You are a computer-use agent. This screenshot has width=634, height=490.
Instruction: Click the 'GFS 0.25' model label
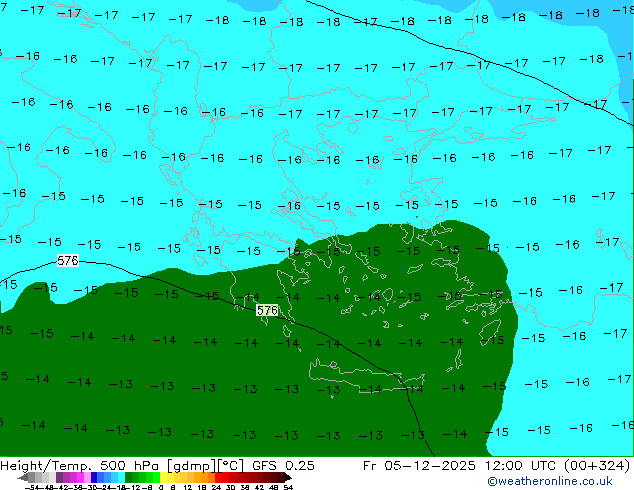pos(283,466)
